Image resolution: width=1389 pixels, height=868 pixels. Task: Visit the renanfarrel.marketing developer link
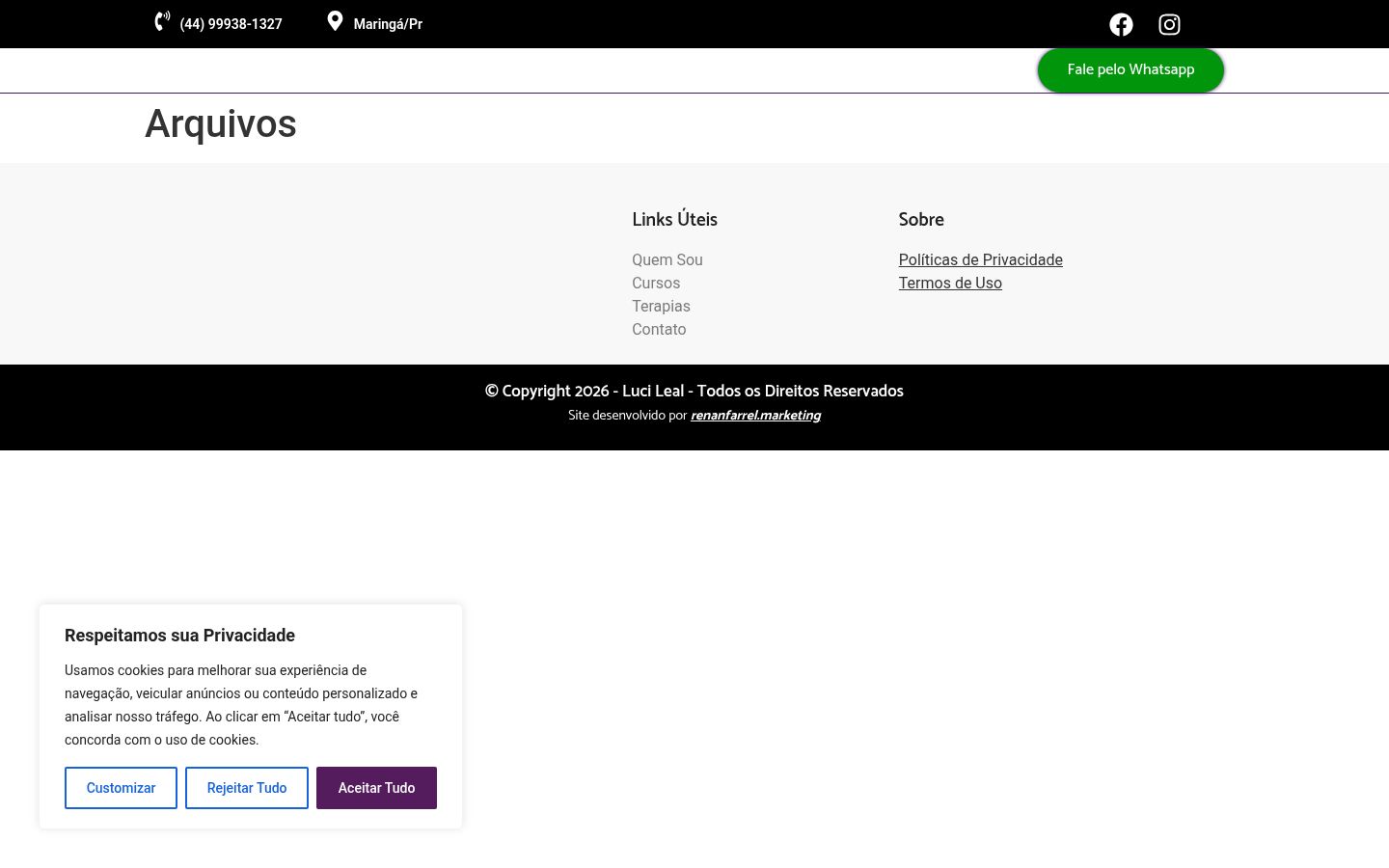point(755,416)
